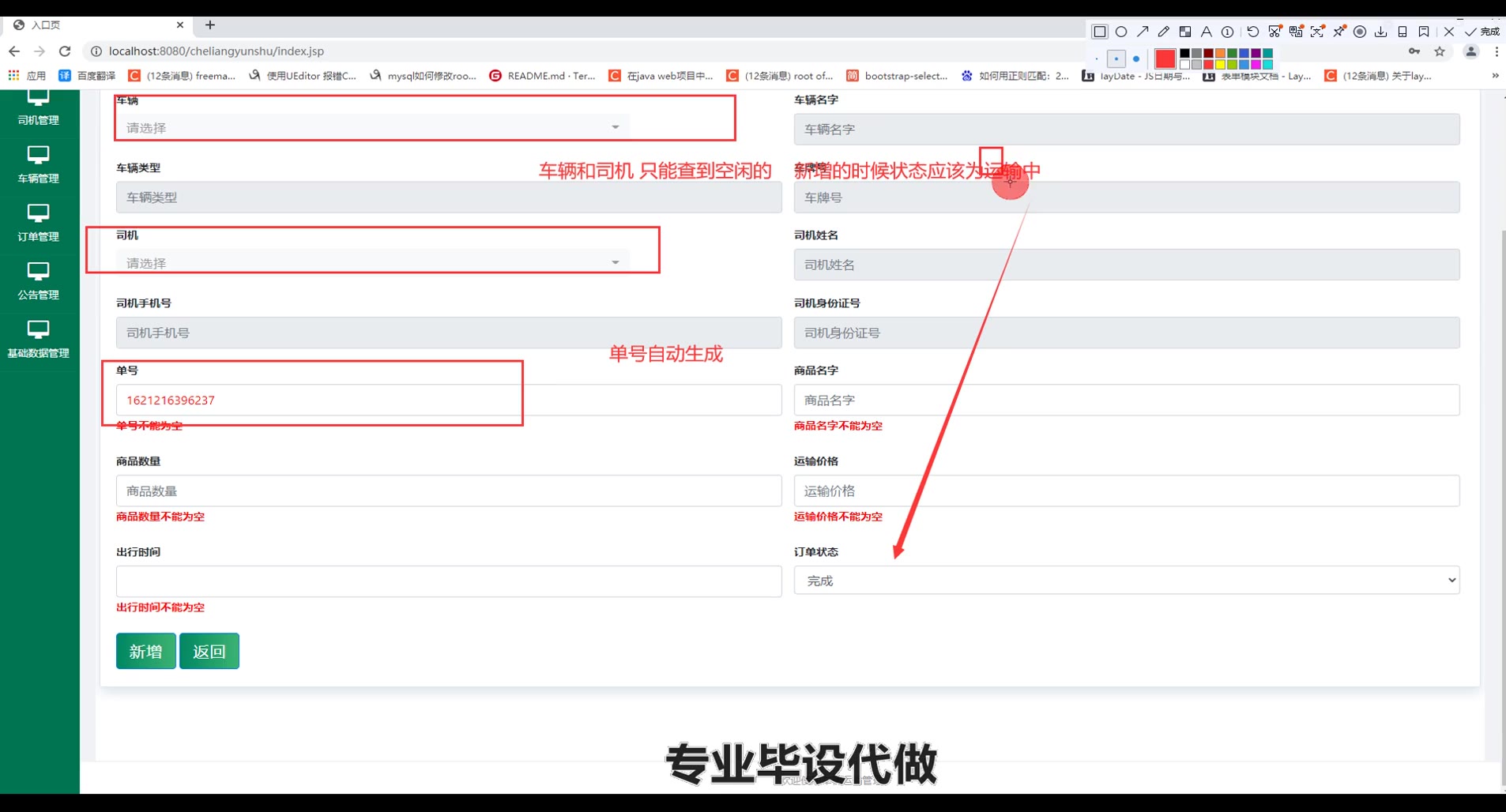Focus the 运输价格 input field
Image resolution: width=1506 pixels, height=812 pixels.
1127,491
